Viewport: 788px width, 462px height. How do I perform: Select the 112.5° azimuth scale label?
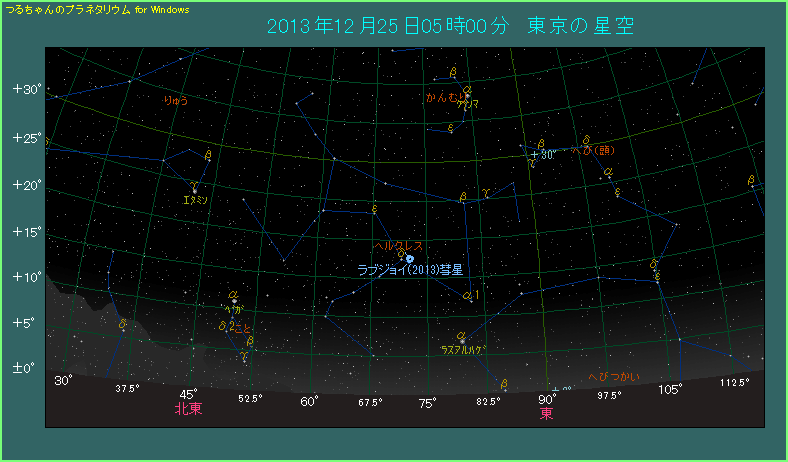734,381
